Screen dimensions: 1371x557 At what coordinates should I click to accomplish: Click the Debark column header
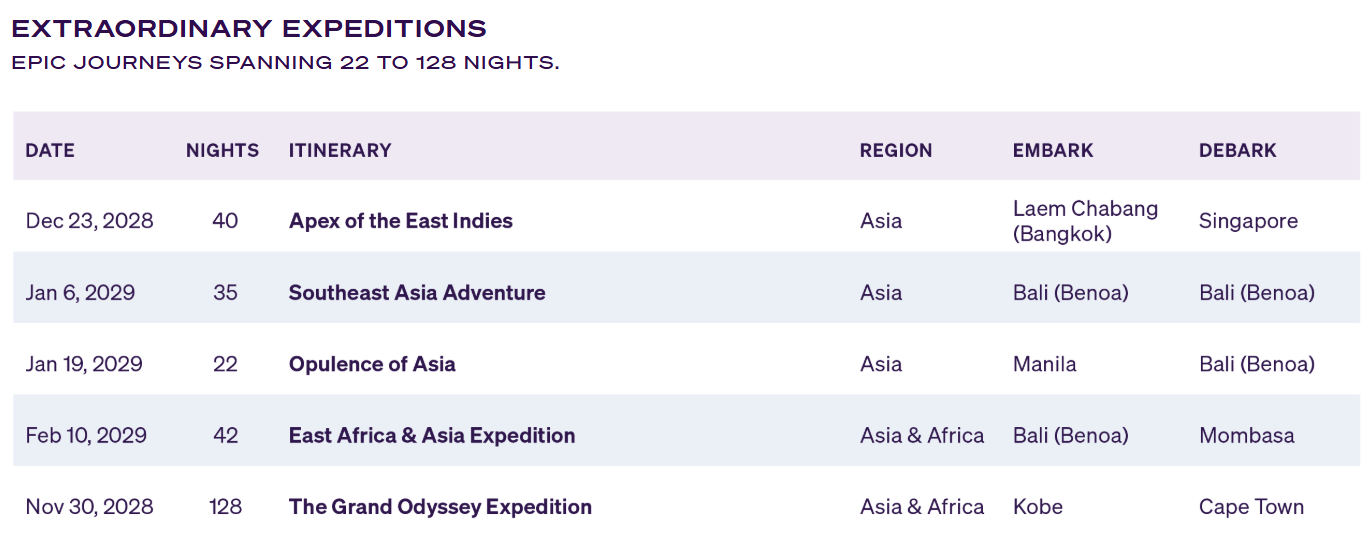tap(1238, 151)
